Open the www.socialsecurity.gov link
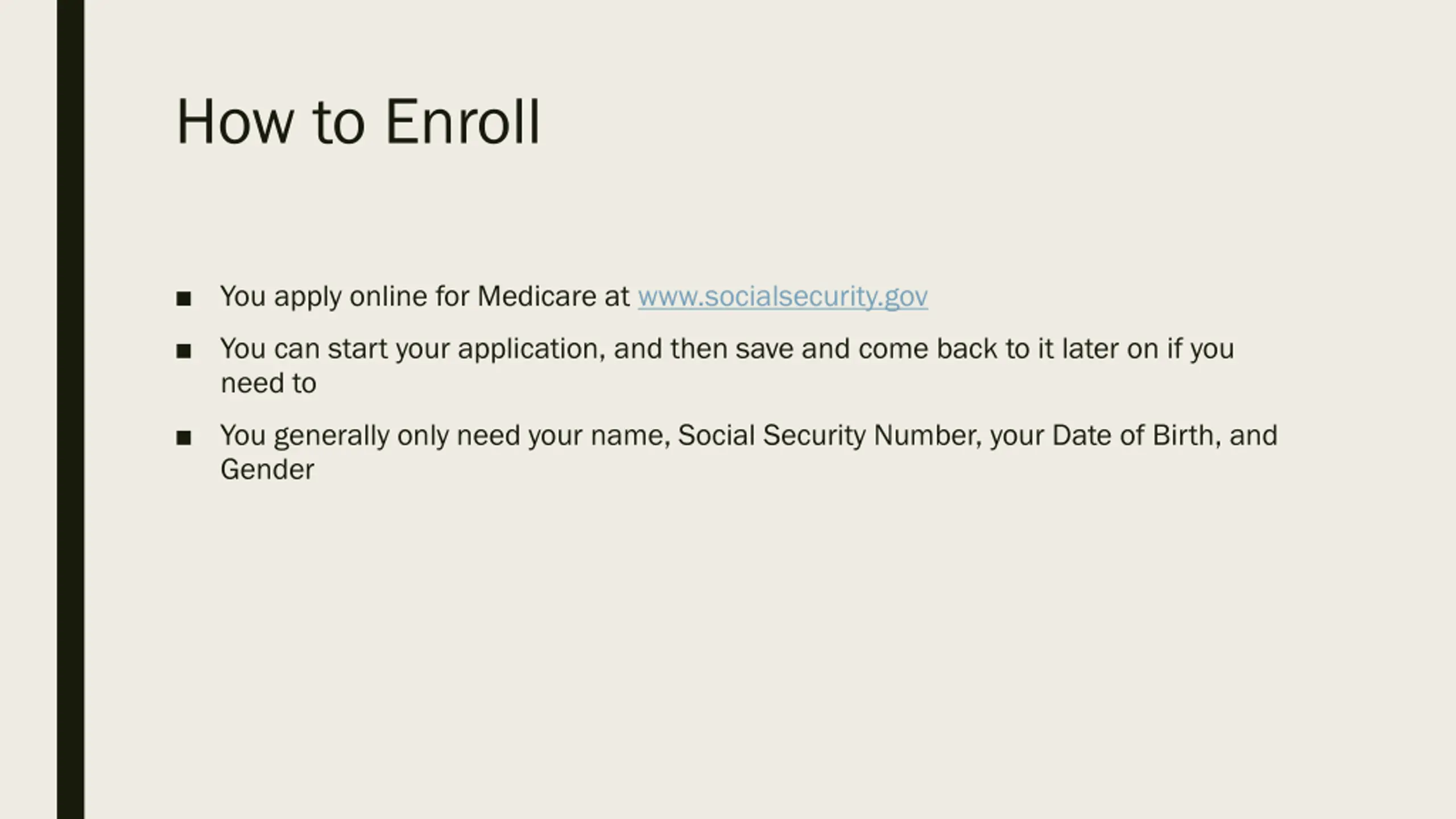Screen dimensions: 1456x819 [783, 297]
